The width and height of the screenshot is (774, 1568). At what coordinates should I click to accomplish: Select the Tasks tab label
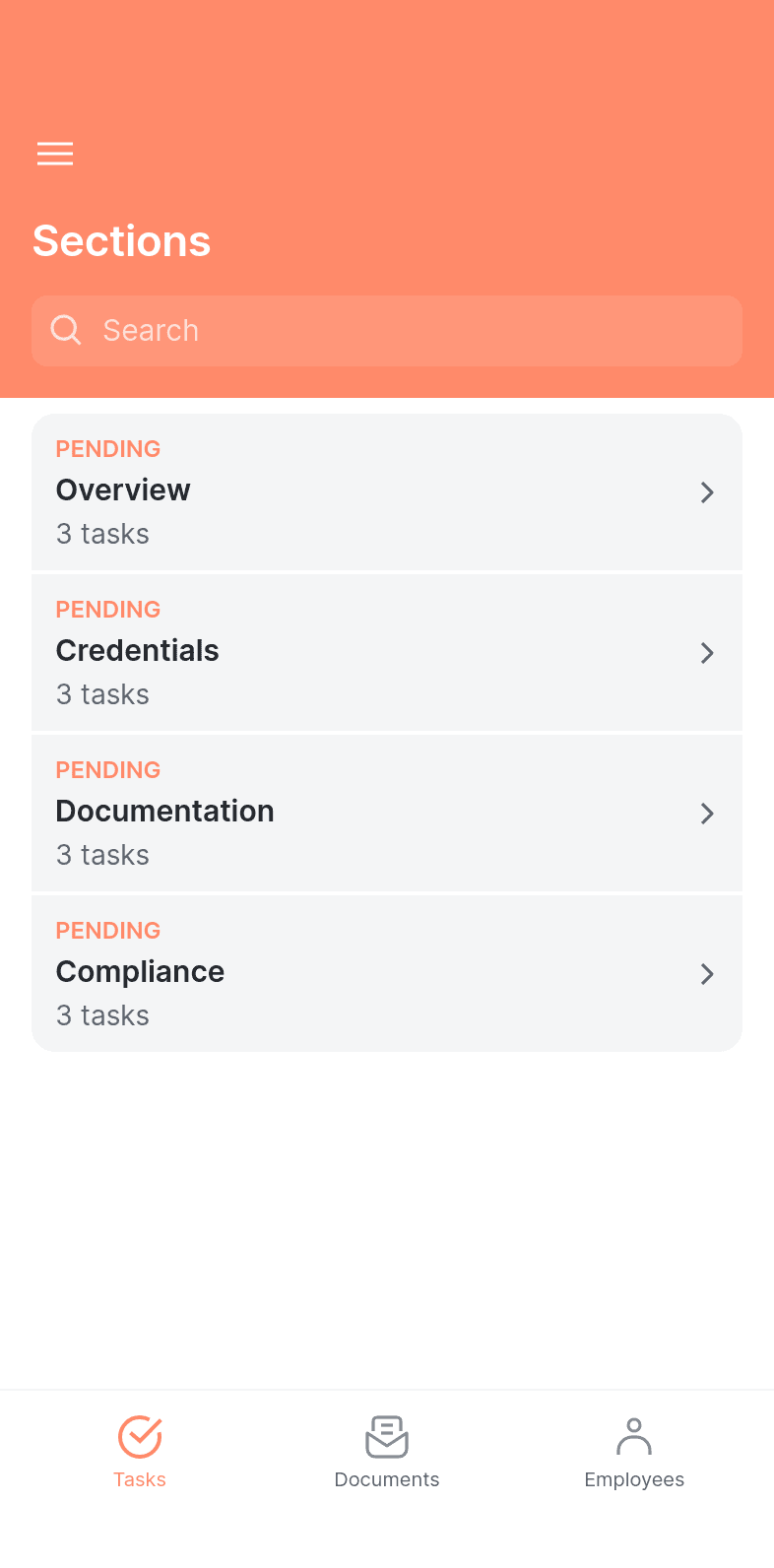140,1479
